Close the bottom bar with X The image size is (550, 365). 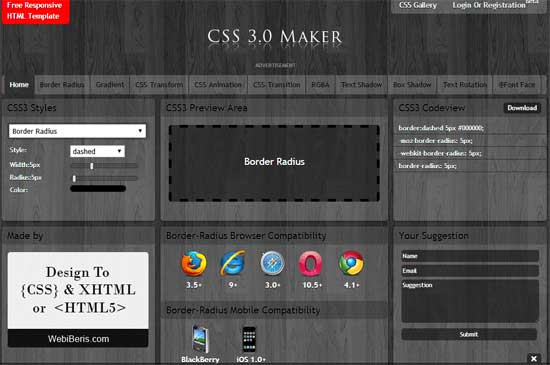pos(534,358)
